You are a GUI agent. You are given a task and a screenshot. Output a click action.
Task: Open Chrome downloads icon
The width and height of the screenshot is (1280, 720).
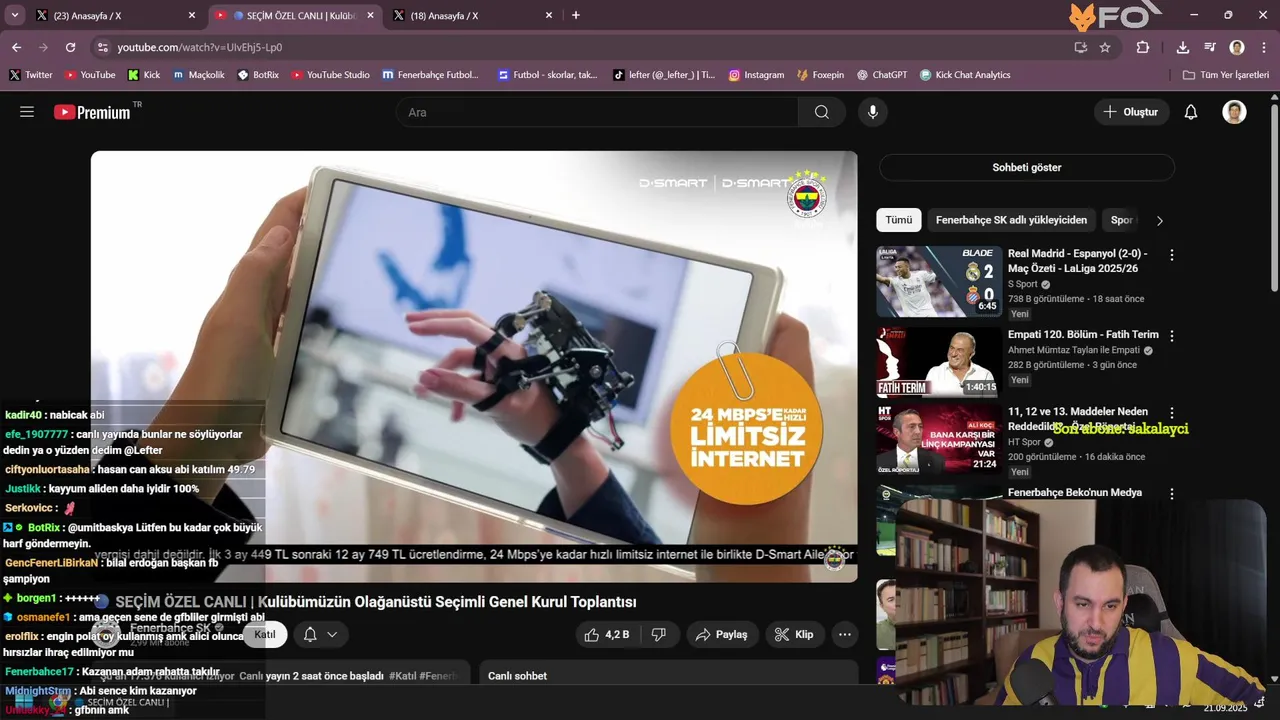[x=1183, y=47]
